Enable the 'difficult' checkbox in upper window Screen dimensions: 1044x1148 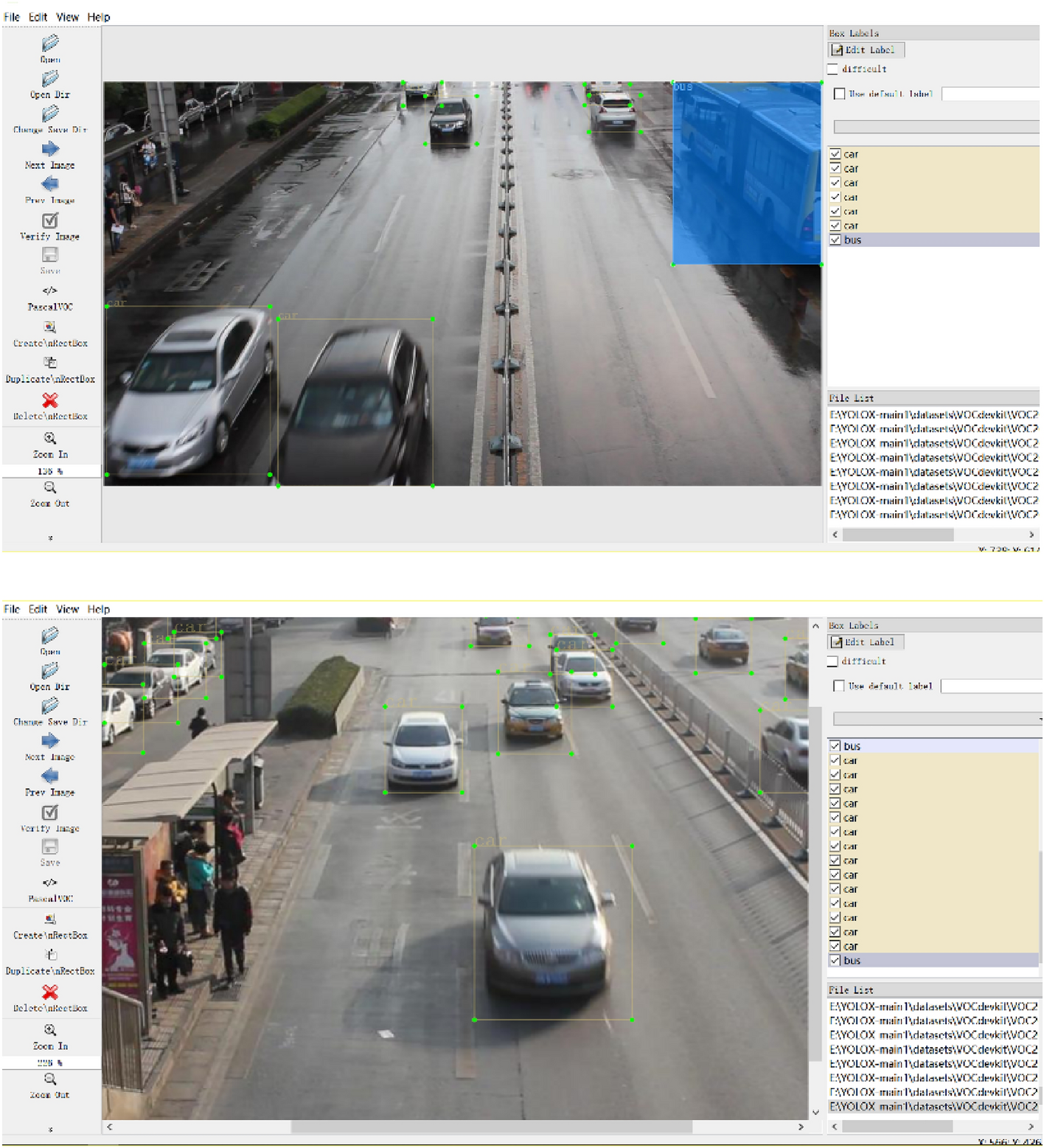tap(833, 69)
